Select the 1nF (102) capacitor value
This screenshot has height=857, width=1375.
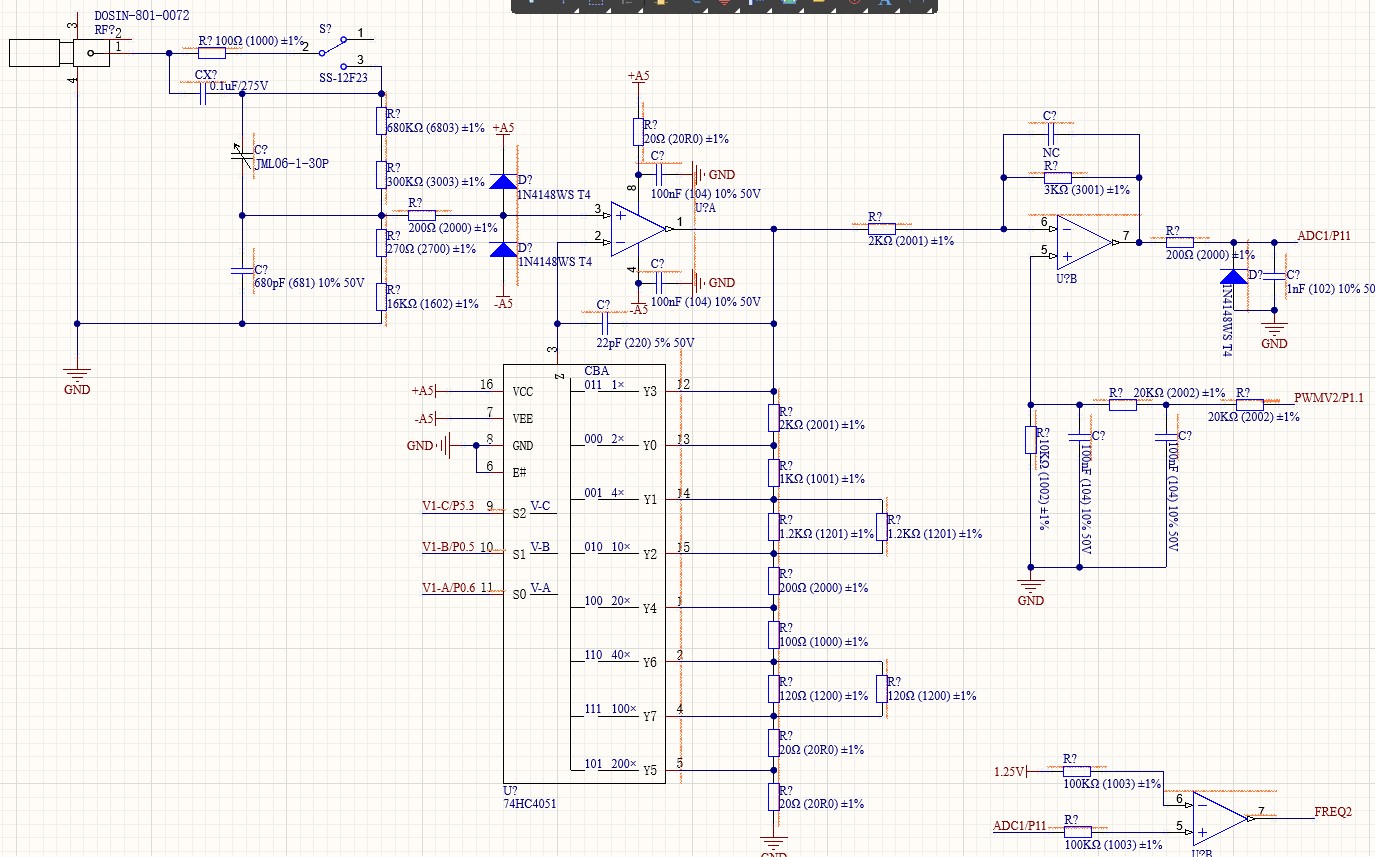pyautogui.click(x=1331, y=289)
